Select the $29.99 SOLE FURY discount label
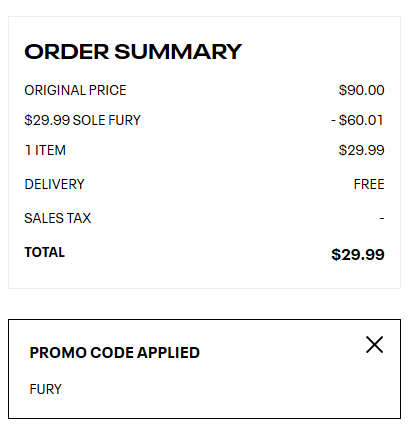The width and height of the screenshot is (412, 428). click(82, 120)
